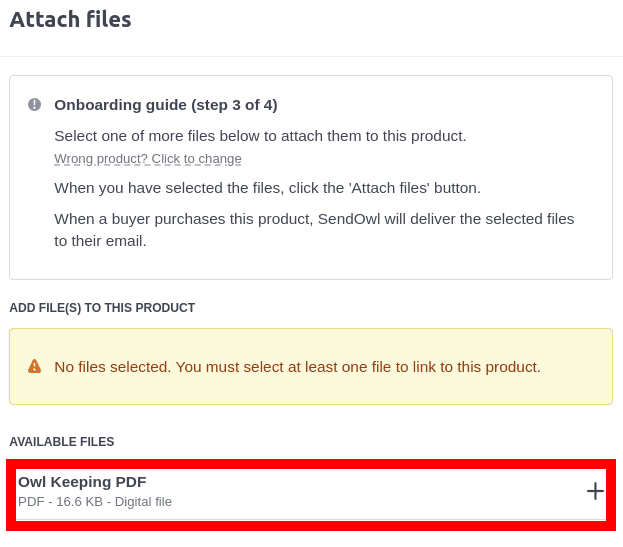
Task: Open the 'Wrong product? Click to change' link
Action: pos(147,159)
